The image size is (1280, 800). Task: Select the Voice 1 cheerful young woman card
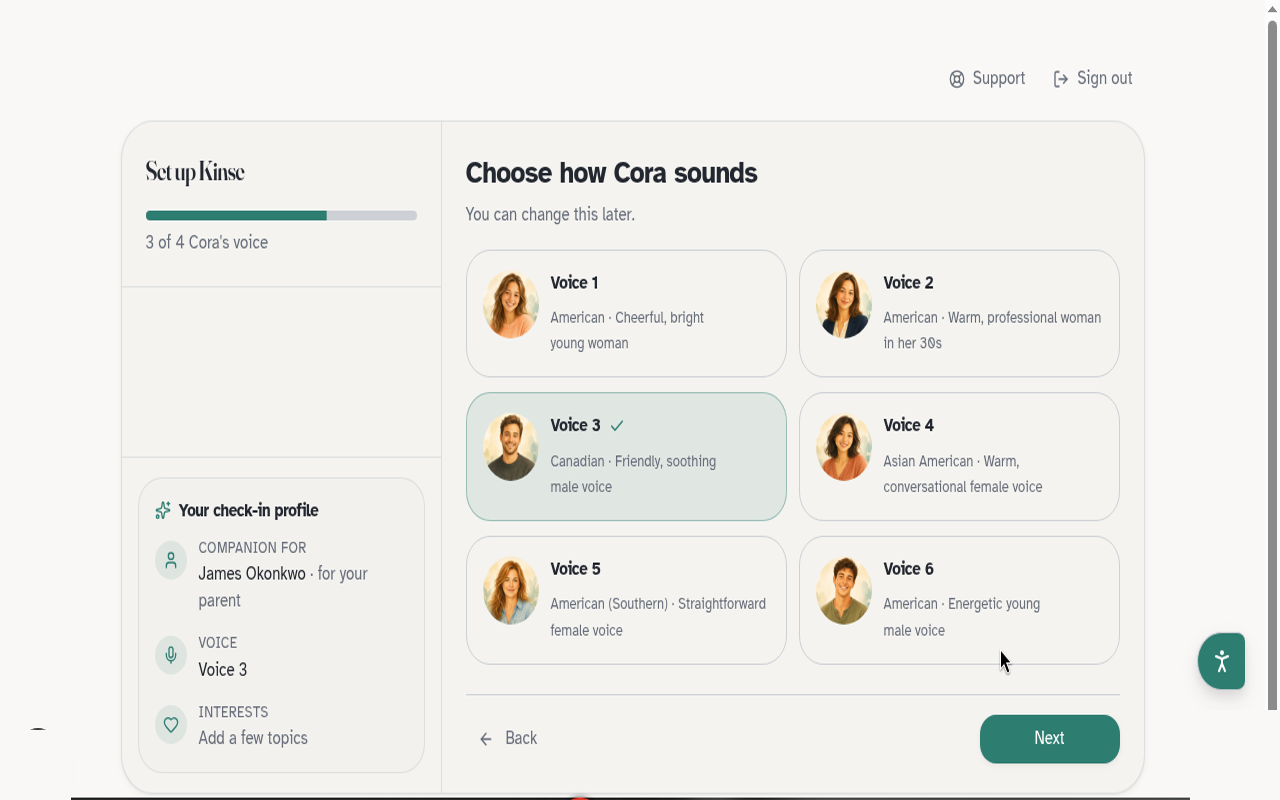(x=626, y=313)
